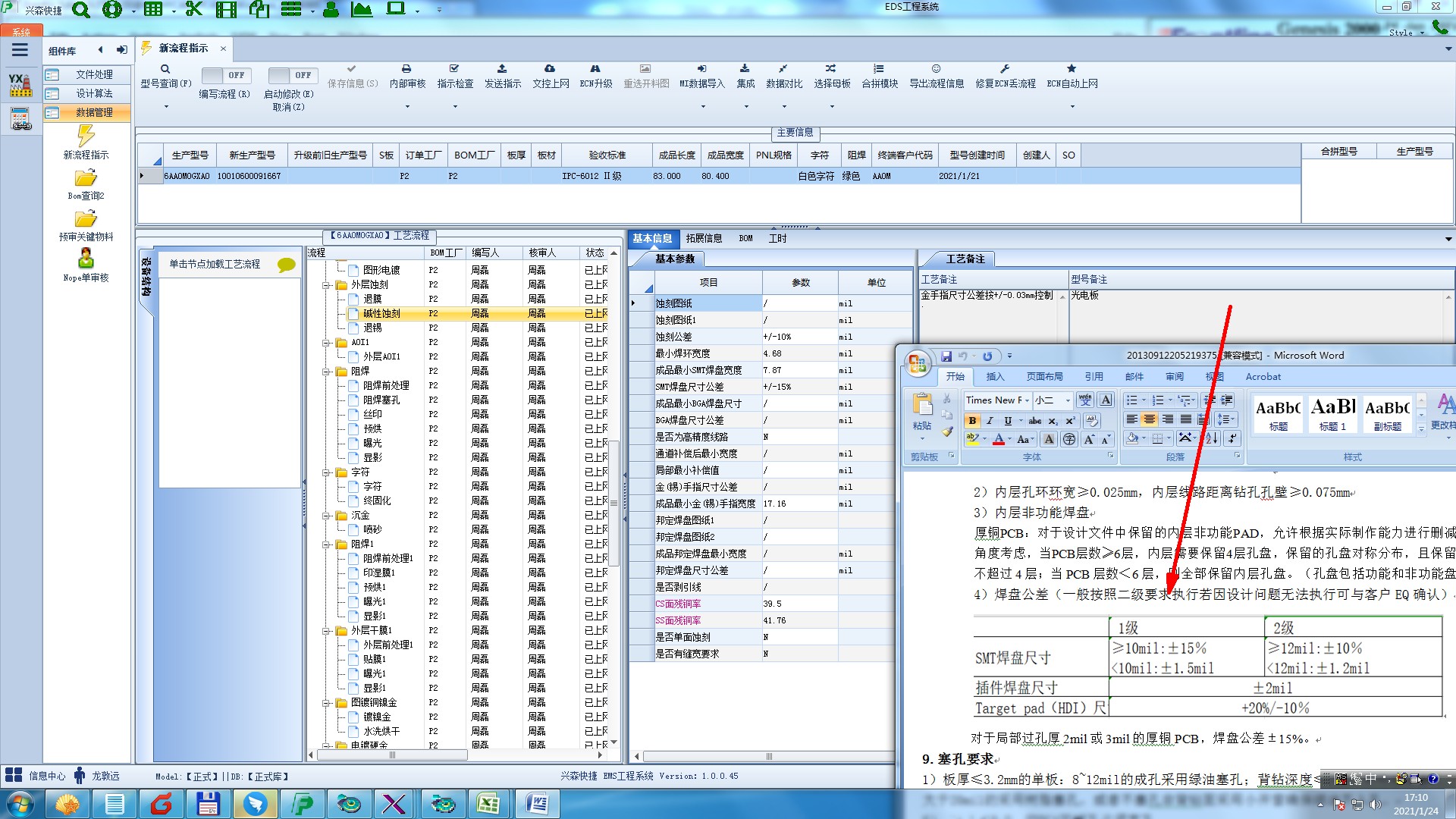
Task: Open Word font color dropdown arrow
Action: tap(1010, 439)
